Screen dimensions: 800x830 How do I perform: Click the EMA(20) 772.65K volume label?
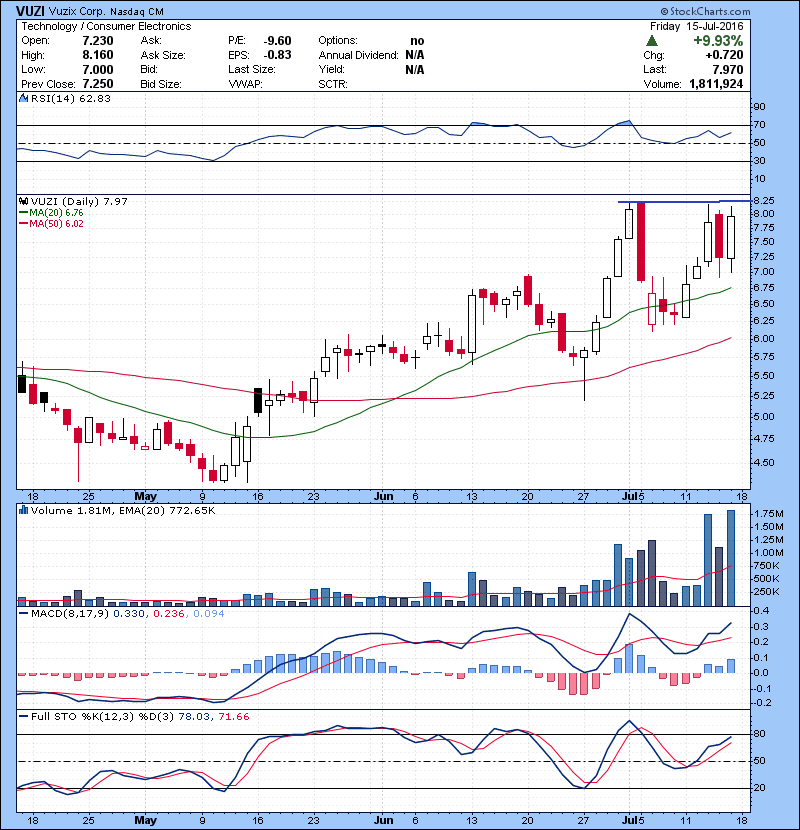point(167,510)
